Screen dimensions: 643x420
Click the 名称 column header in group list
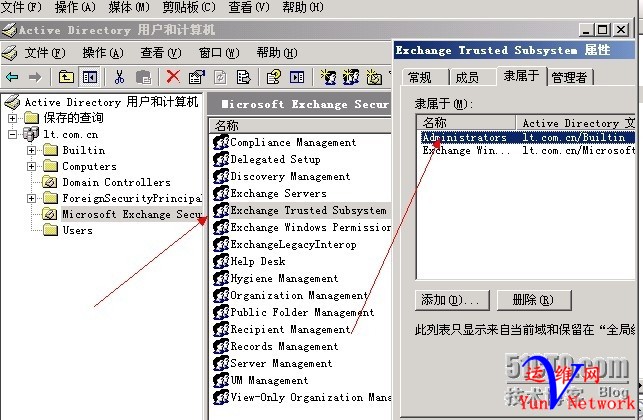300,125
